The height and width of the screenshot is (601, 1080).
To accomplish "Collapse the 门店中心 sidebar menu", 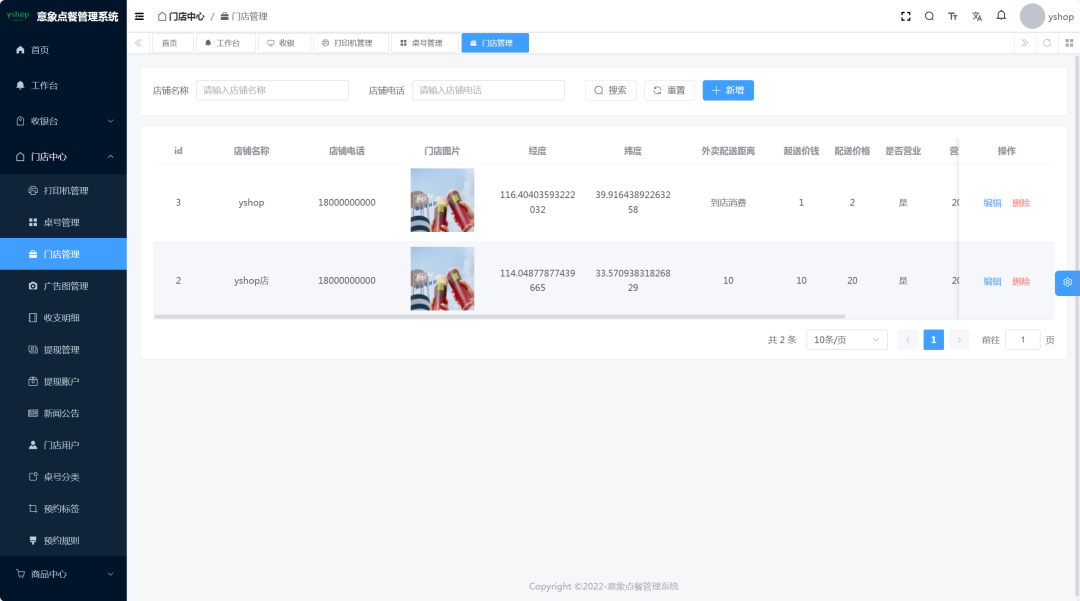I will 63,157.
